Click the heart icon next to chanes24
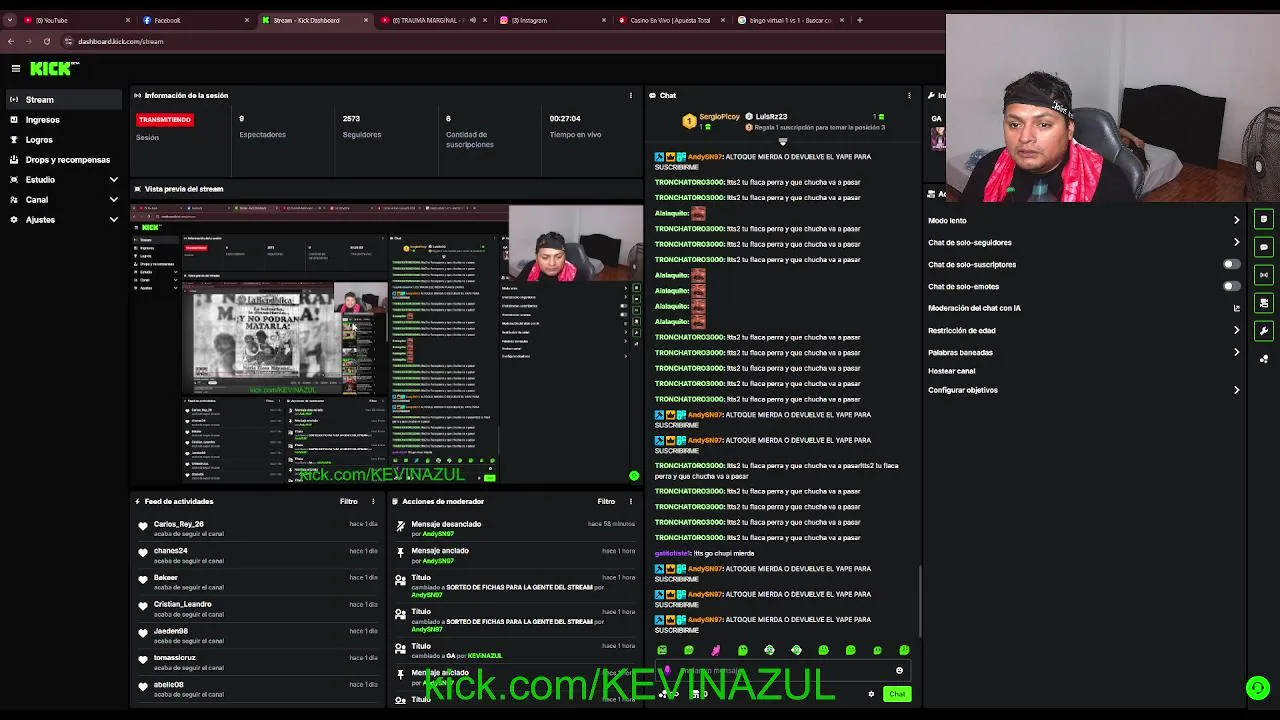 pos(143,553)
